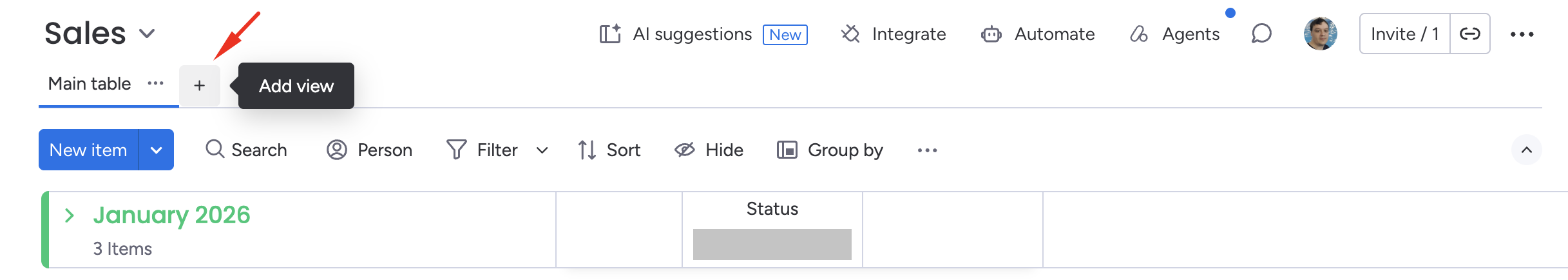
Task: Open the Search field in toolbar
Action: pyautogui.click(x=246, y=150)
